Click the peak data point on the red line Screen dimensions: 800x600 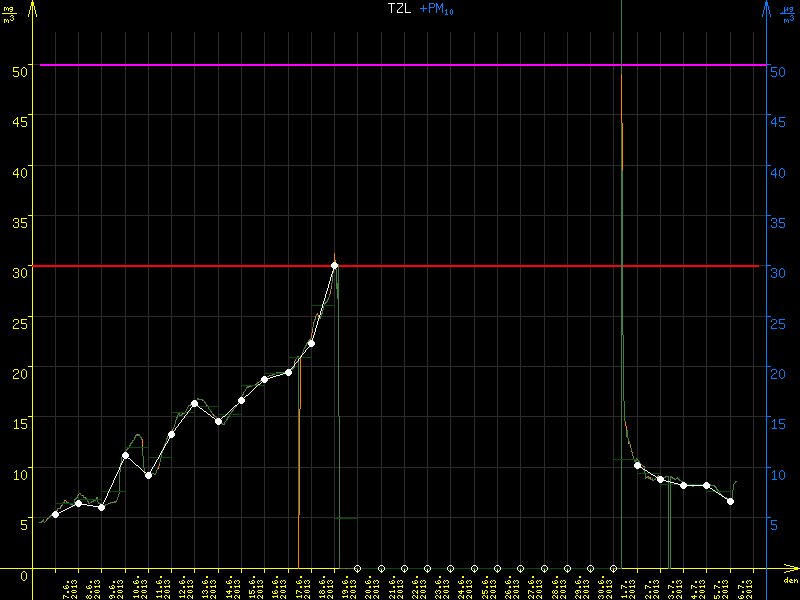click(334, 265)
